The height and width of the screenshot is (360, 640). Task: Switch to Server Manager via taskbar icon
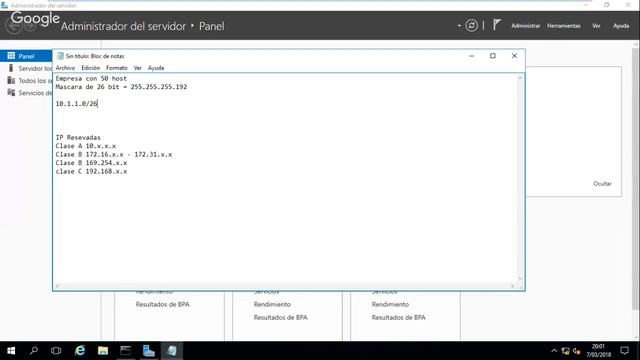[149, 351]
